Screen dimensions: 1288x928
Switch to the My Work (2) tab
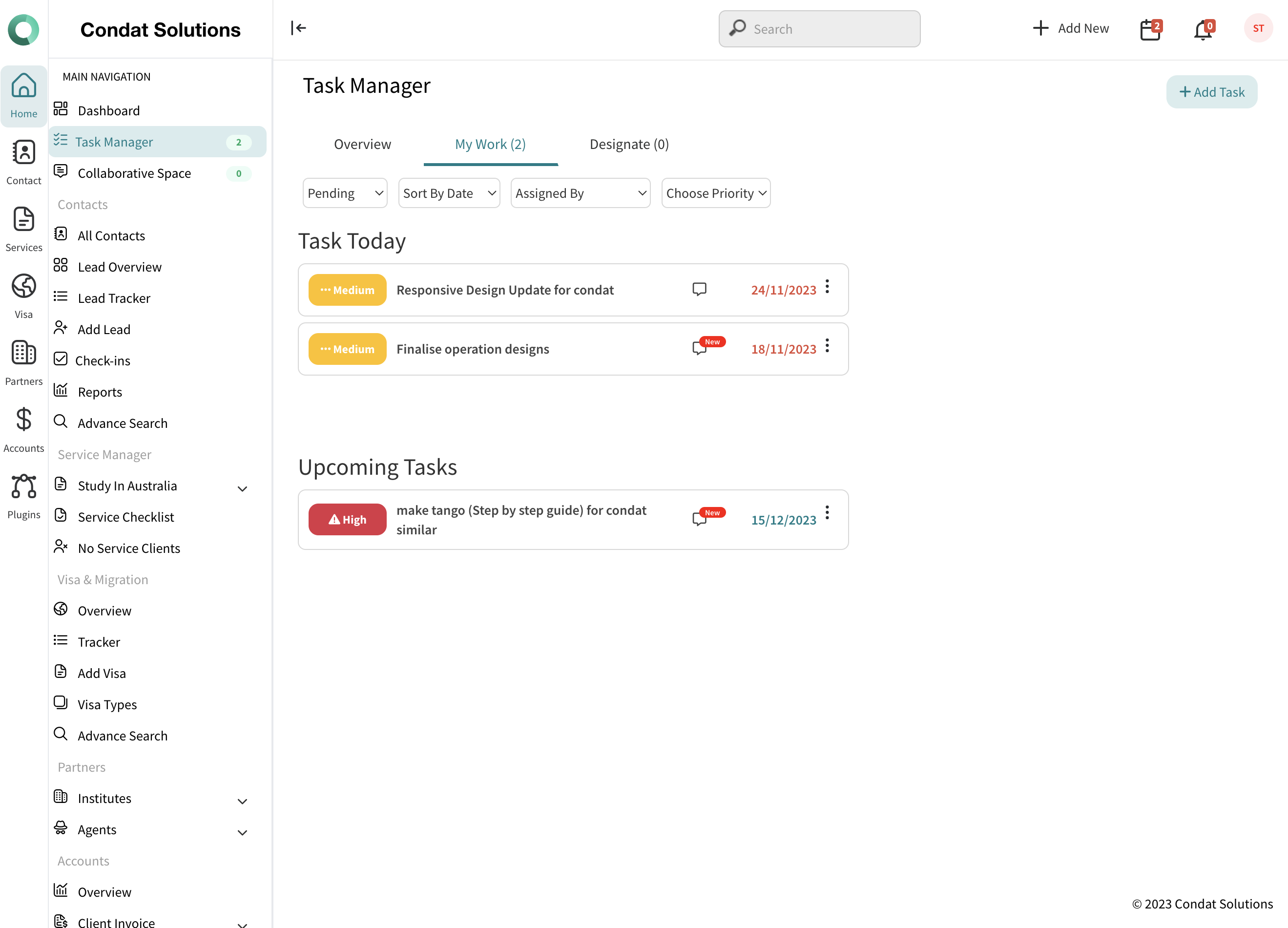click(x=490, y=144)
